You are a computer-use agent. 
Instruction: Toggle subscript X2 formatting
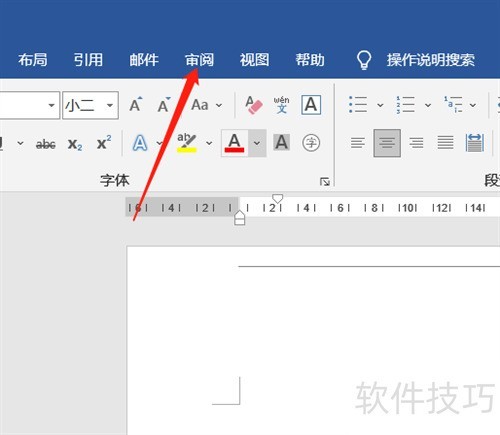(x=75, y=144)
